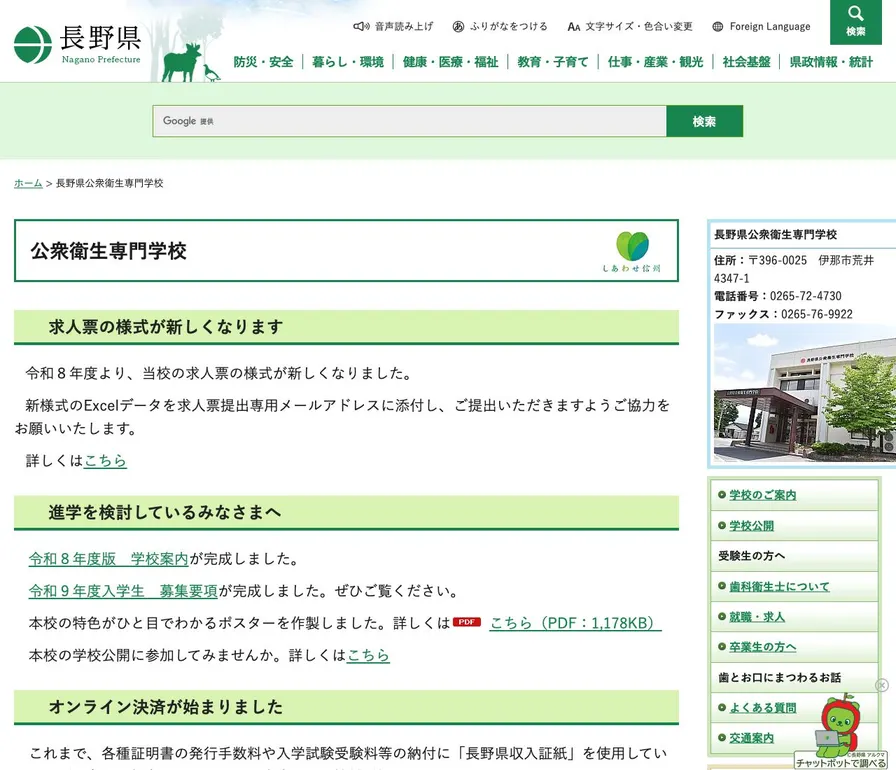Click 求人票の様式が新しくなります heading
Viewport: 896px width, 770px height.
(x=166, y=327)
